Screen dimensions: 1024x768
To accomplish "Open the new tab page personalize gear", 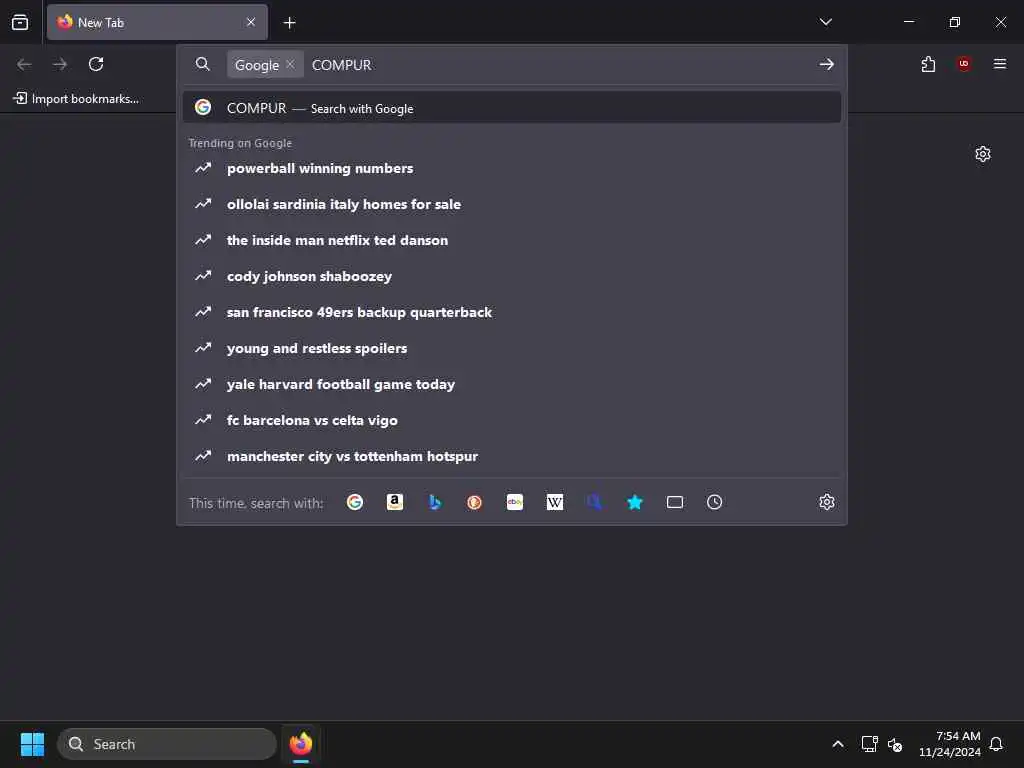I will click(983, 154).
